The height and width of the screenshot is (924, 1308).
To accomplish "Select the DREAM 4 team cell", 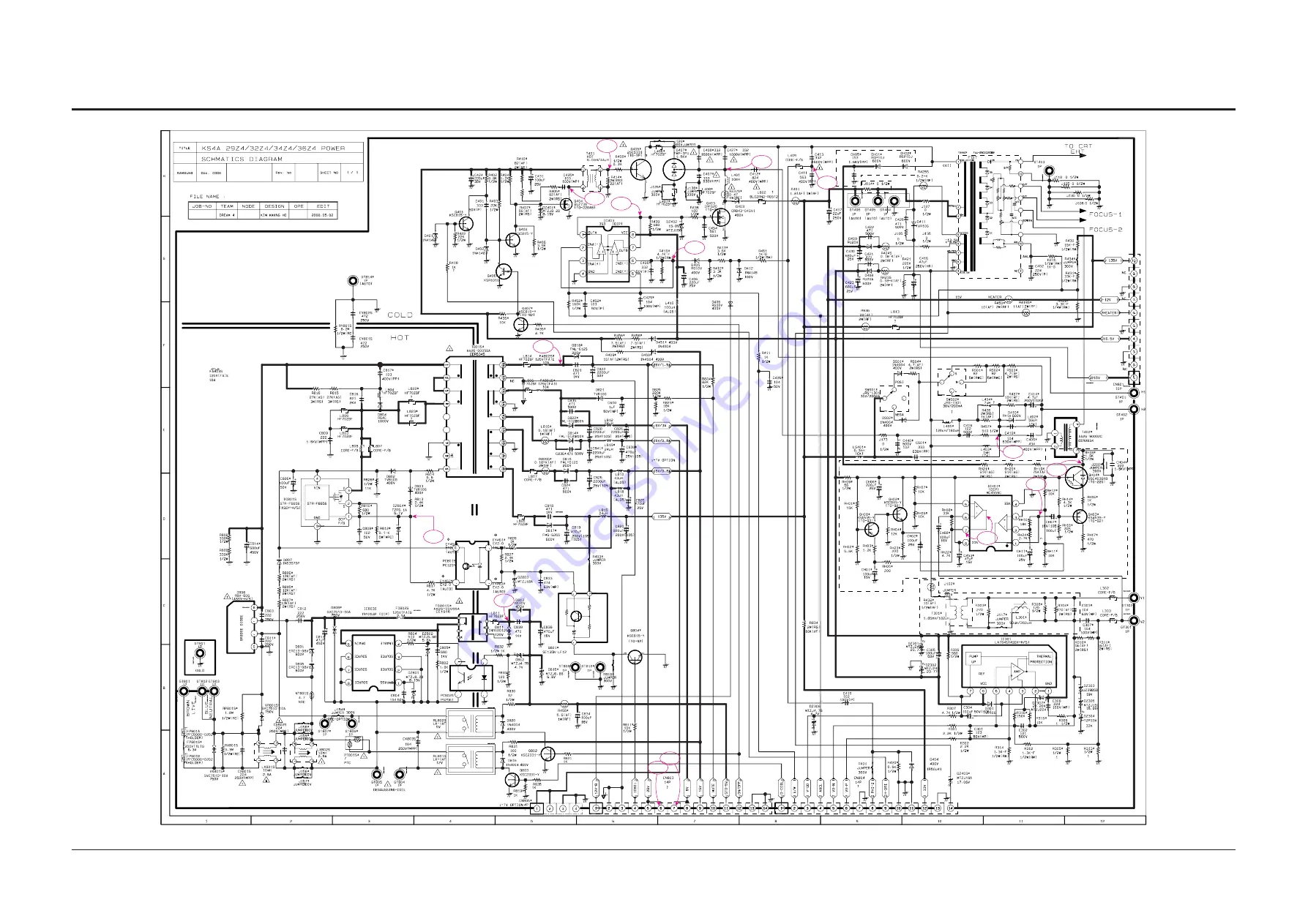I will [227, 215].
